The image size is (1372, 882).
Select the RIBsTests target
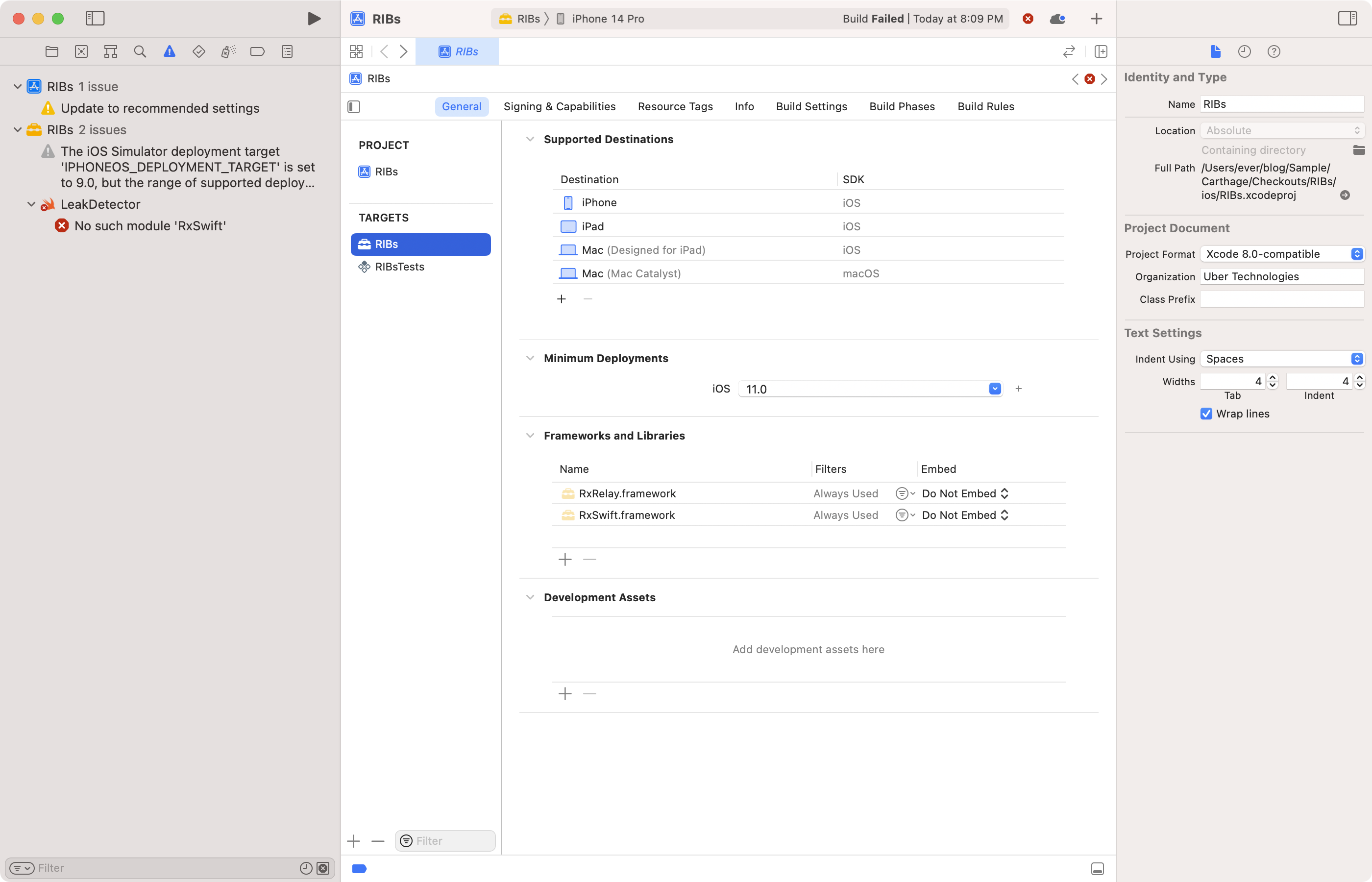click(x=399, y=267)
